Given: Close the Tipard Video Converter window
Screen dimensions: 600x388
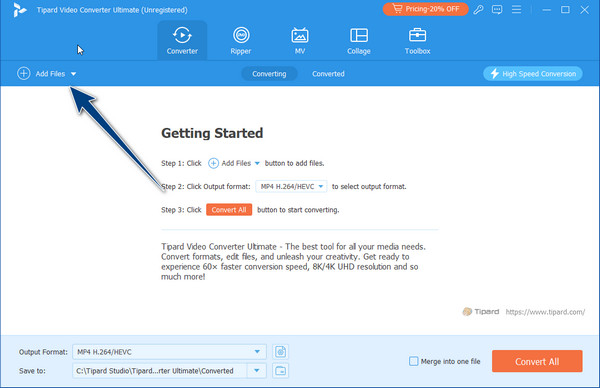Looking at the screenshot, I should 584,10.
